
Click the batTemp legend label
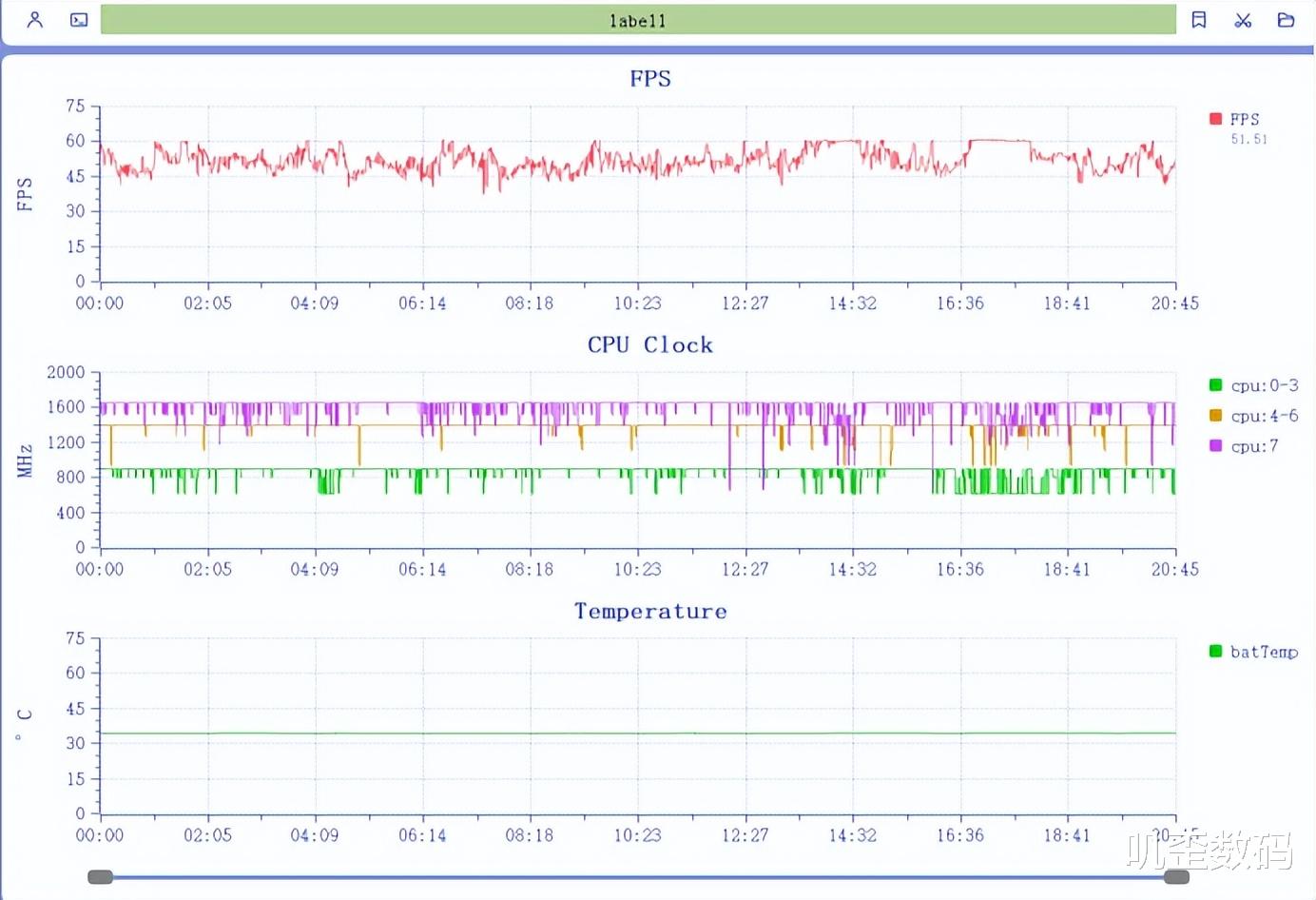pyautogui.click(x=1264, y=652)
